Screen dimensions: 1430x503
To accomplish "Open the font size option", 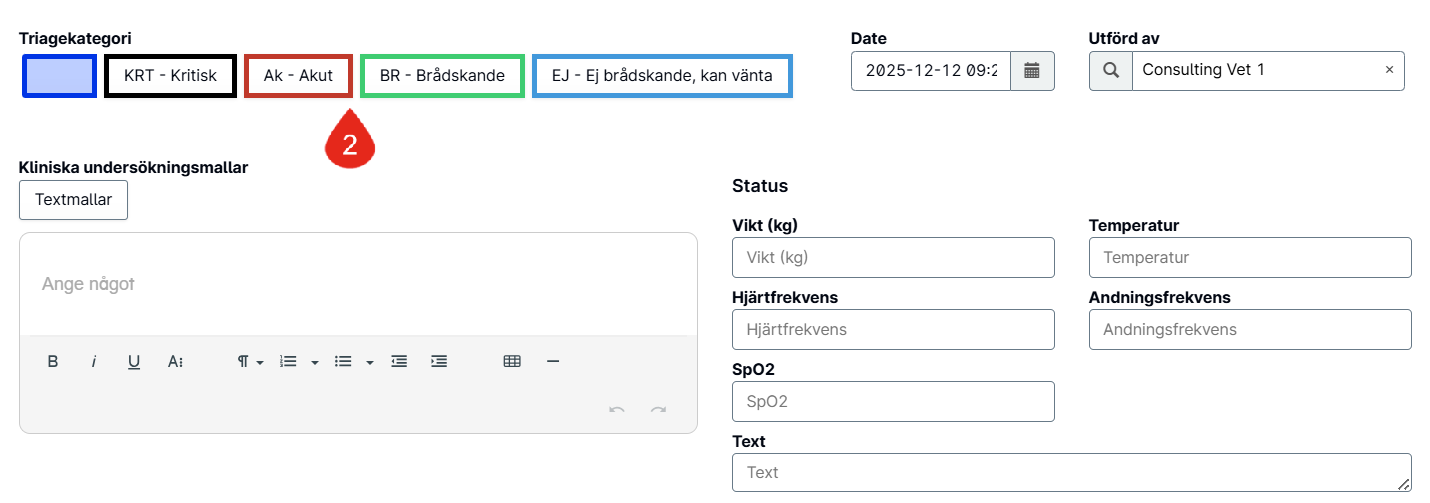I will coord(175,362).
